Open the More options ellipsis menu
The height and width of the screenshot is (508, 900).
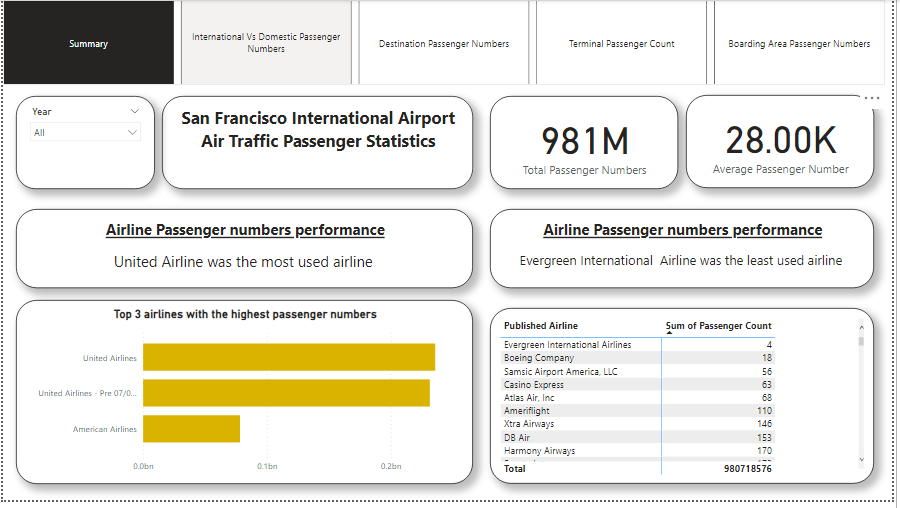(872, 99)
